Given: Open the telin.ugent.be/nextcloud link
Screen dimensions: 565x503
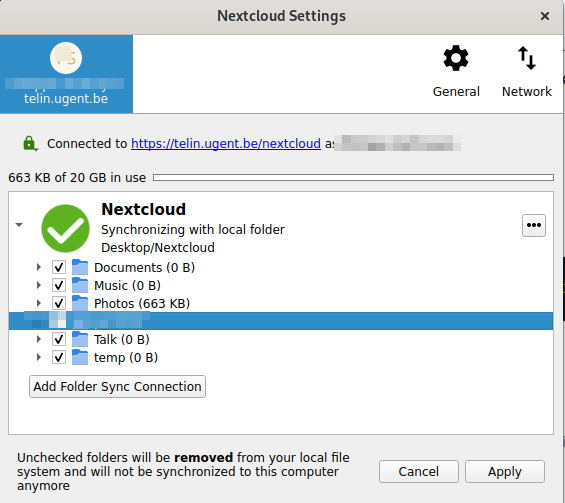Looking at the screenshot, I should [226, 144].
